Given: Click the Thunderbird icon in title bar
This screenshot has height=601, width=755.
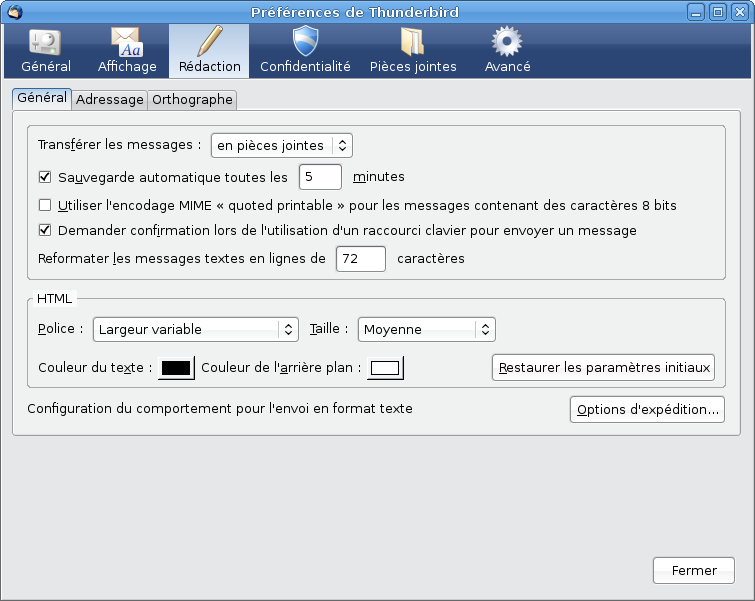Looking at the screenshot, I should pos(15,12).
